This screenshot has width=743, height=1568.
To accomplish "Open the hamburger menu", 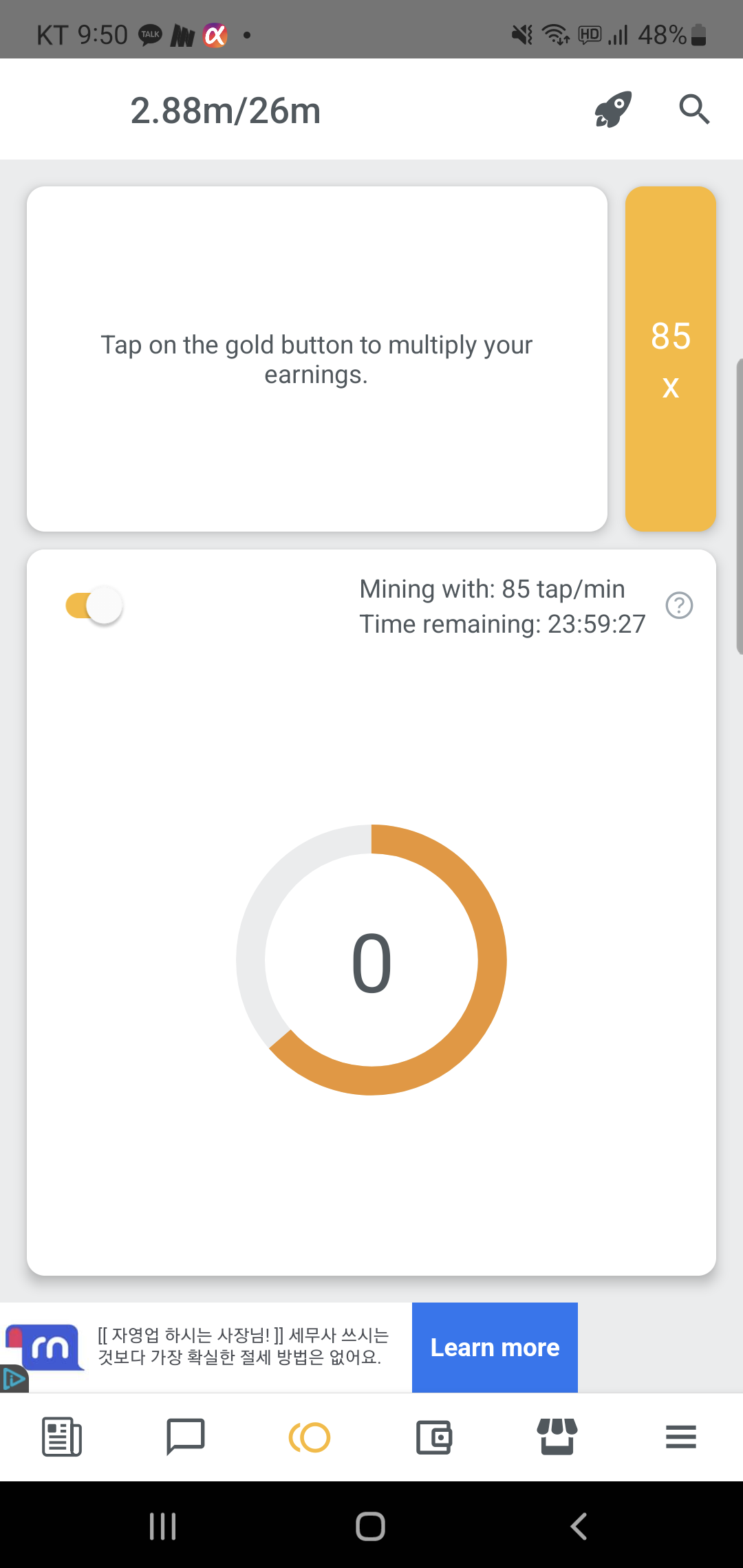I will [681, 1437].
